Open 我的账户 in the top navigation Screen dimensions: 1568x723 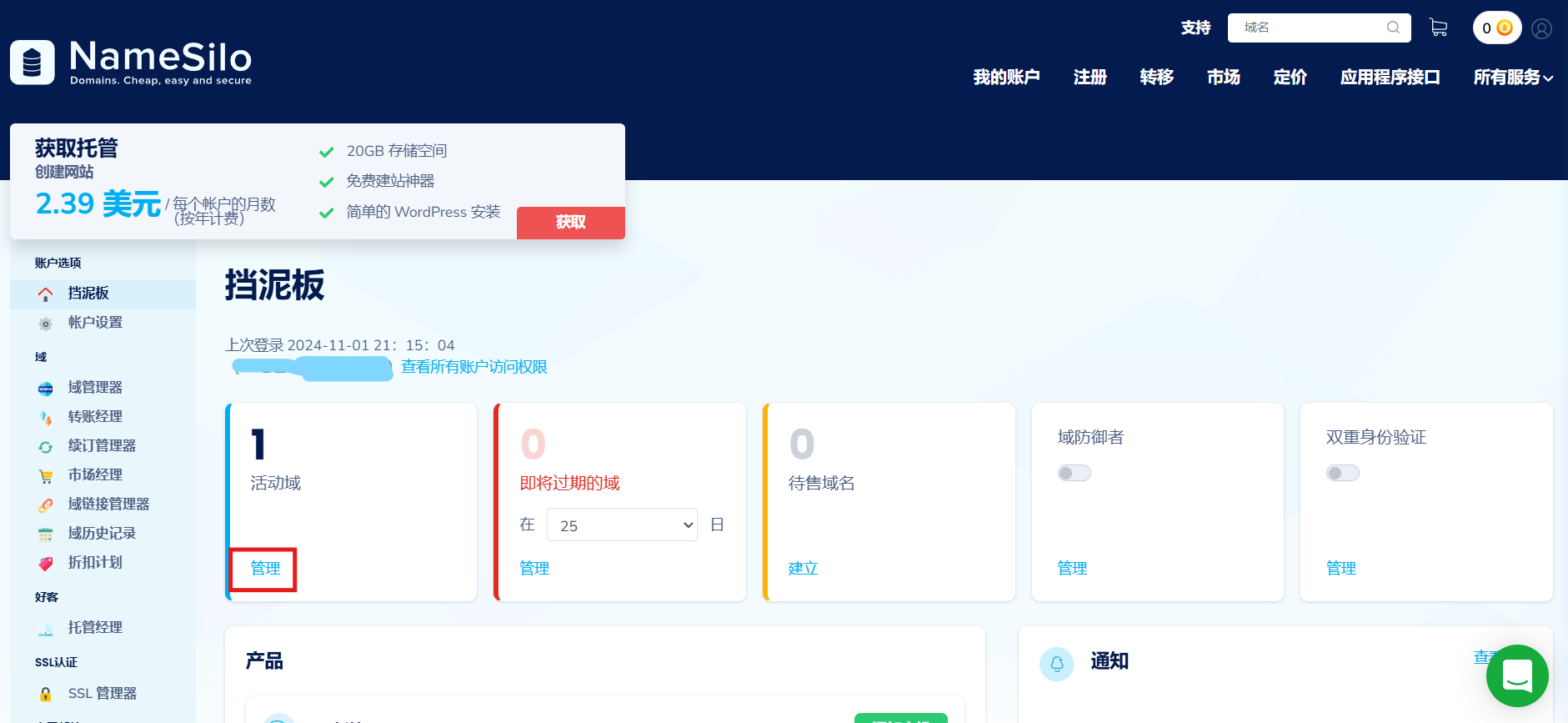click(1006, 78)
